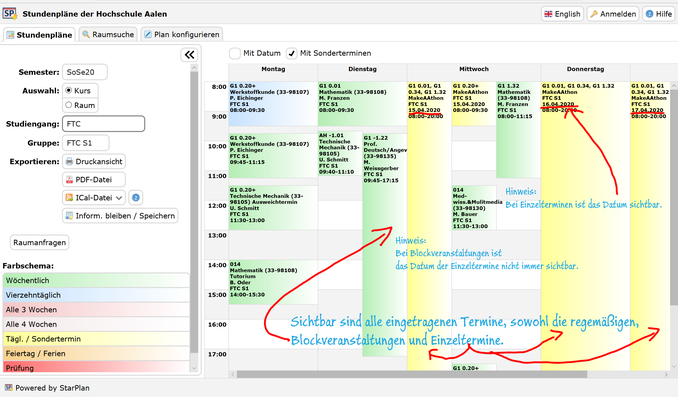Open the Gruppe FTC S1 dropdown

[x=86, y=143]
